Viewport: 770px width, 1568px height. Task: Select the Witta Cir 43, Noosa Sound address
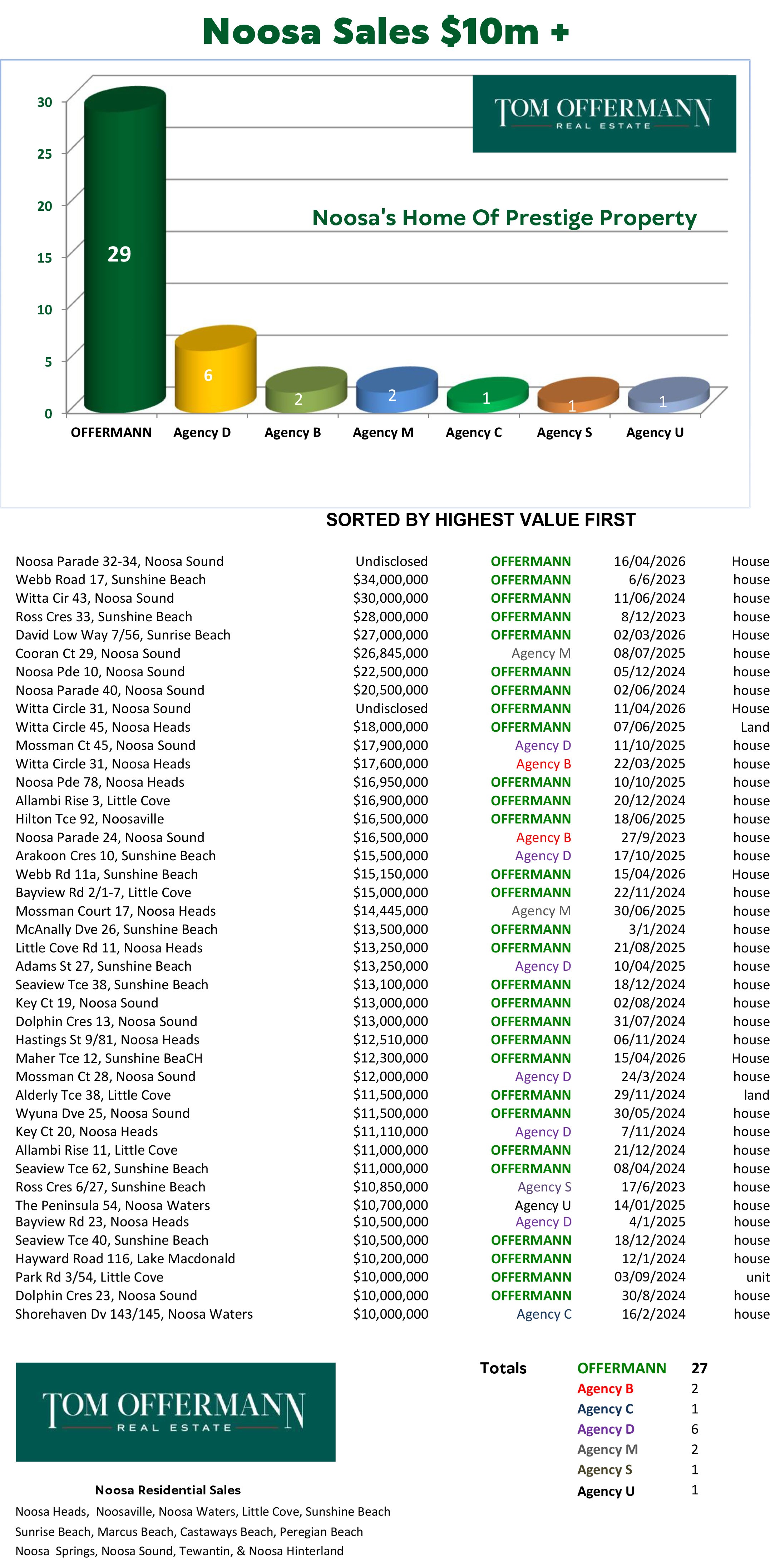tap(95, 598)
